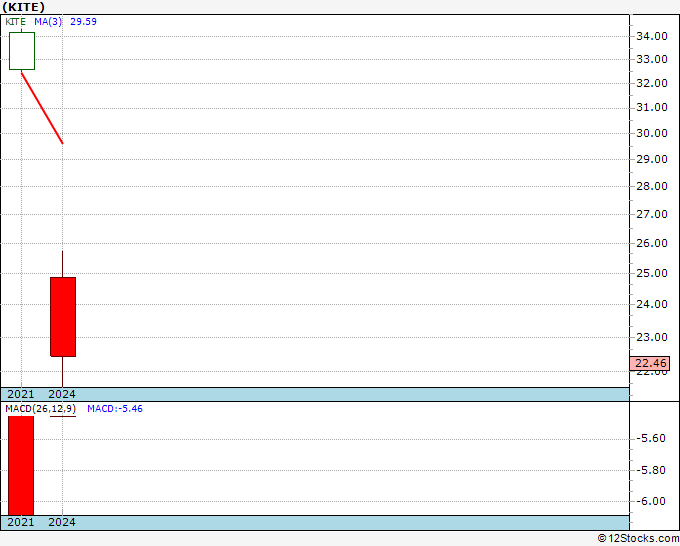Click the -5.60 MACD axis label
The height and width of the screenshot is (546, 680).
point(650,438)
